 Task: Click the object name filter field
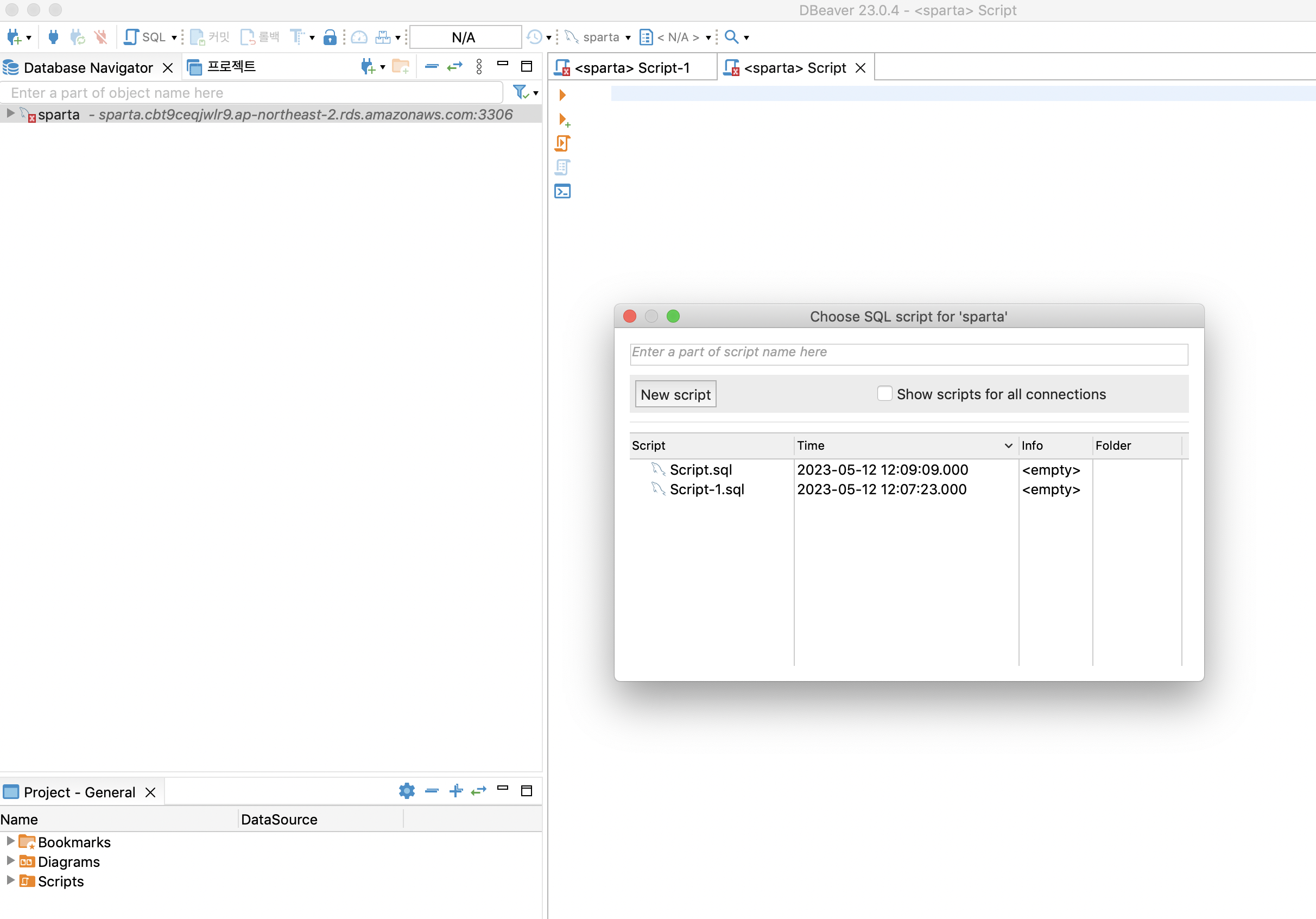click(x=251, y=93)
